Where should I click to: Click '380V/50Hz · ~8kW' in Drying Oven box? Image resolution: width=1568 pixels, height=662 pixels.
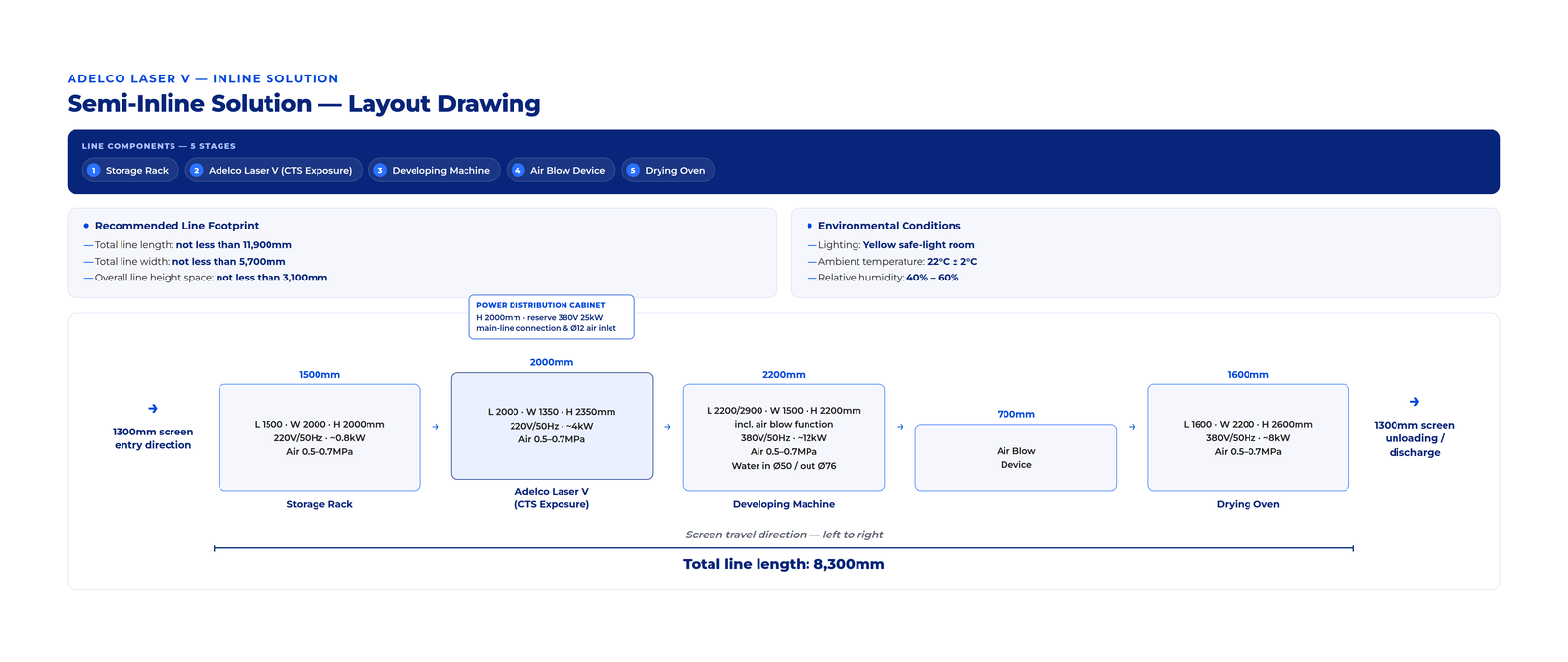pos(1249,438)
